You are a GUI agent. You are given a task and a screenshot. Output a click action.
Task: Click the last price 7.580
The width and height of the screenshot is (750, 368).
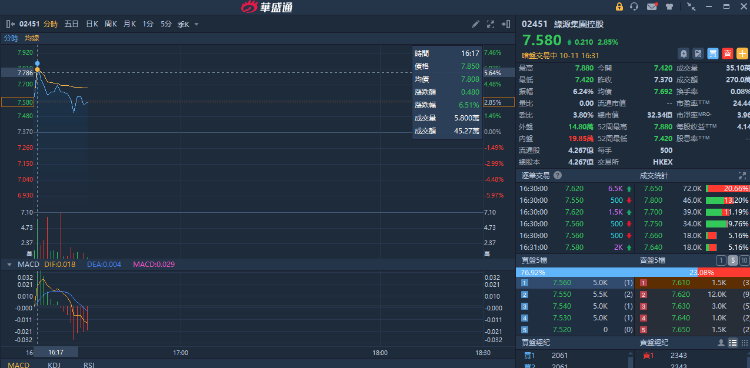point(541,39)
